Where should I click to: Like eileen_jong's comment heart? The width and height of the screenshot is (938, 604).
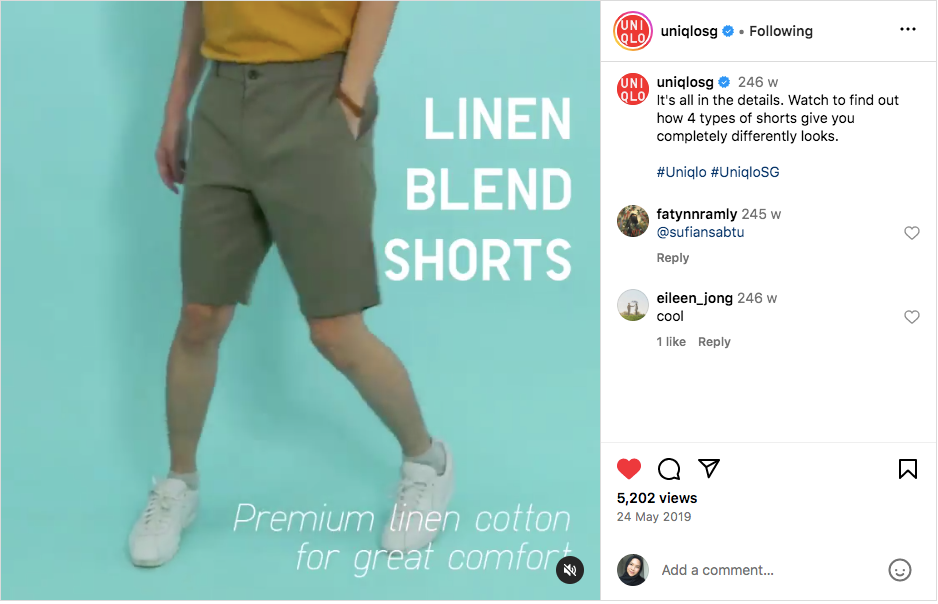tap(911, 316)
